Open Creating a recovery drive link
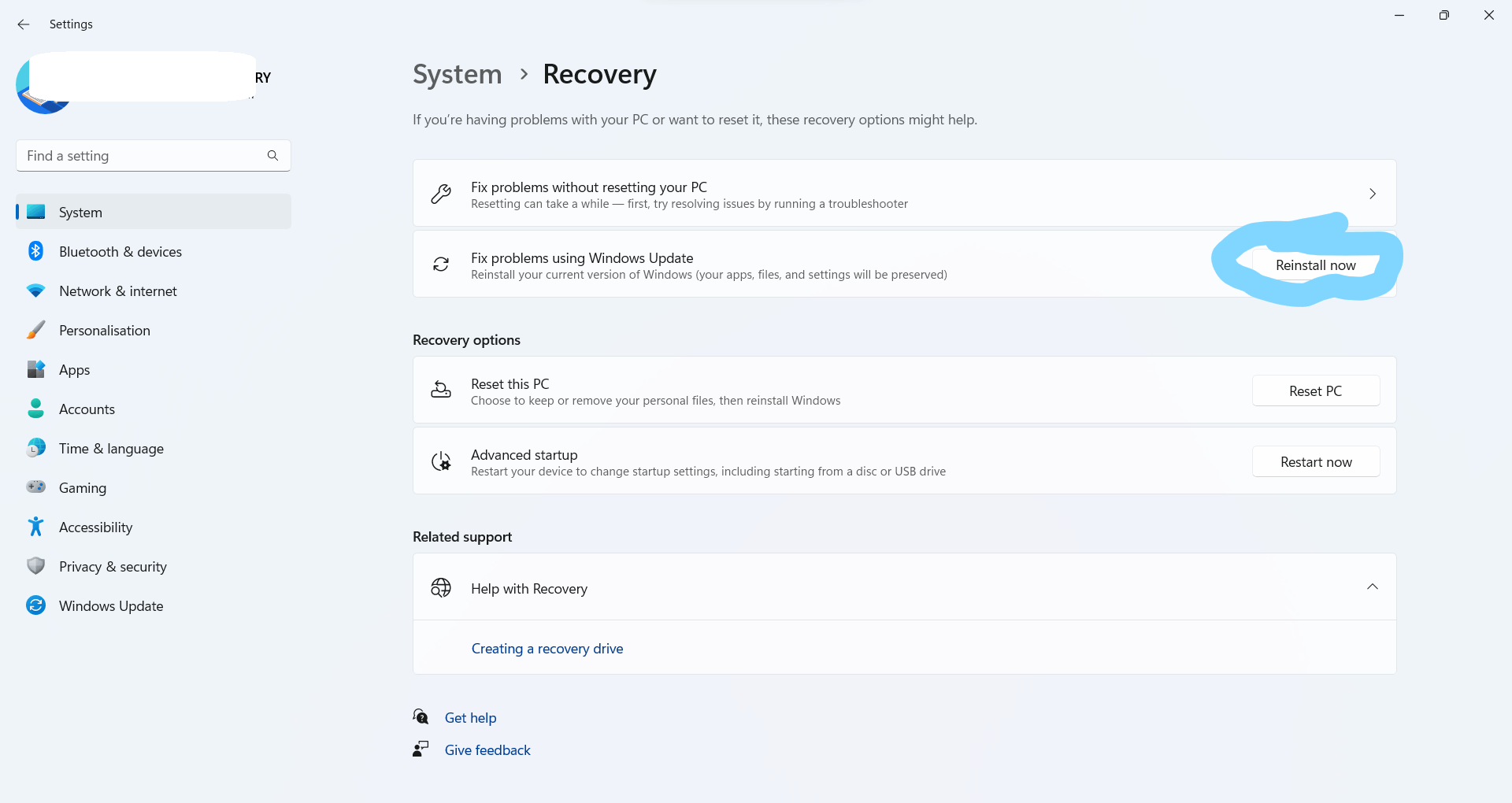The image size is (1512, 803). coord(547,649)
